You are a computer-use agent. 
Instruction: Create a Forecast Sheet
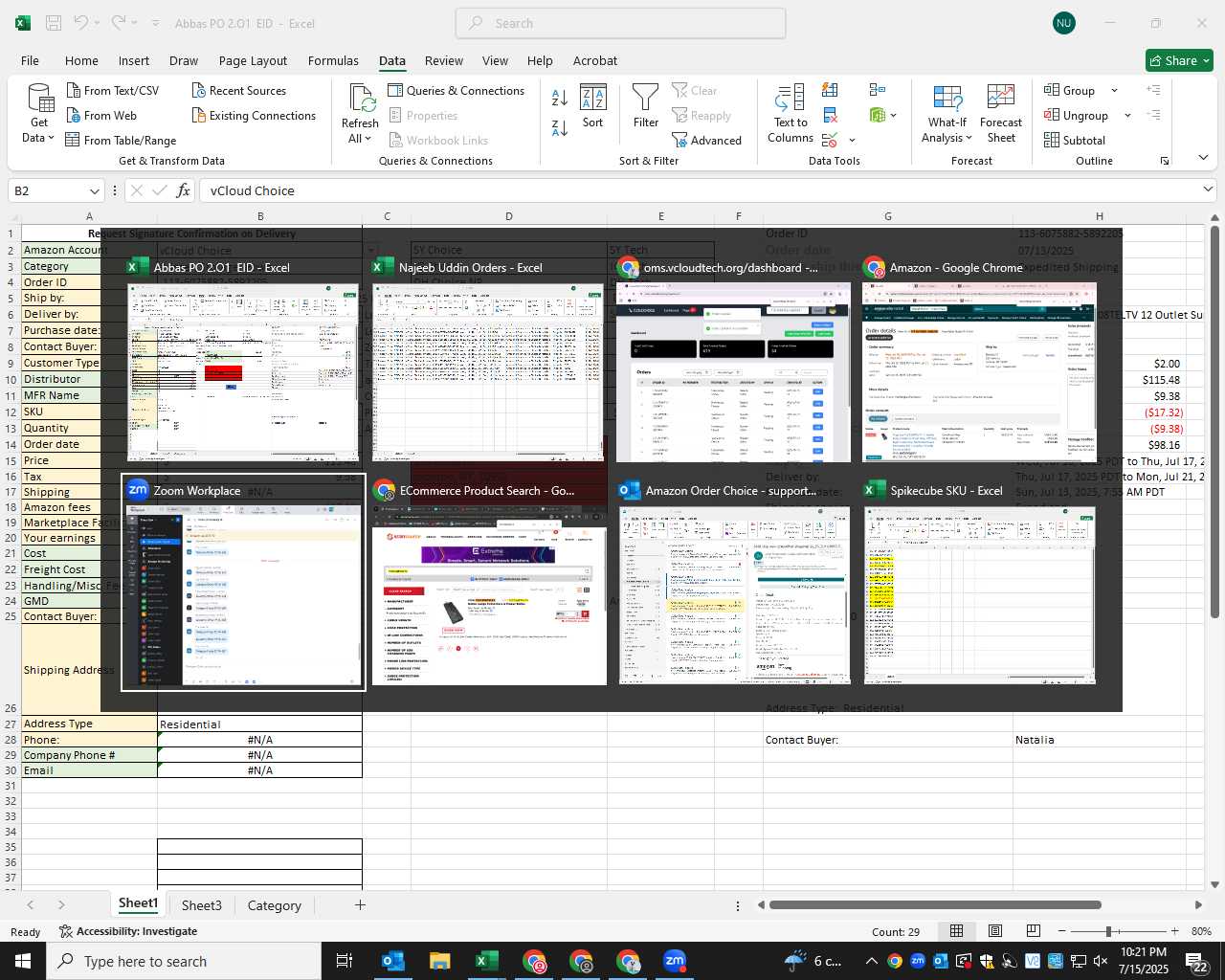click(1001, 114)
